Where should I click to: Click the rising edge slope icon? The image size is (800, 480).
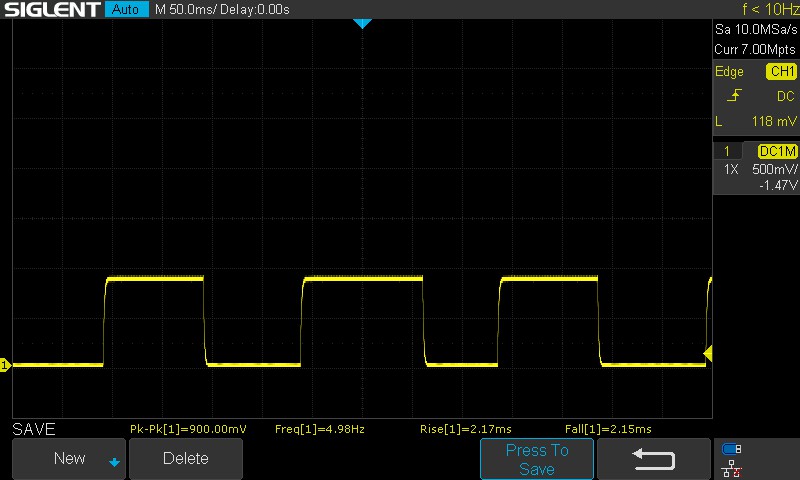tap(734, 95)
